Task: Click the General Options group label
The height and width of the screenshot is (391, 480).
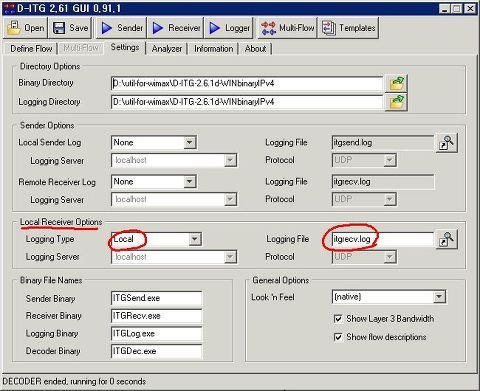Action: 281,280
